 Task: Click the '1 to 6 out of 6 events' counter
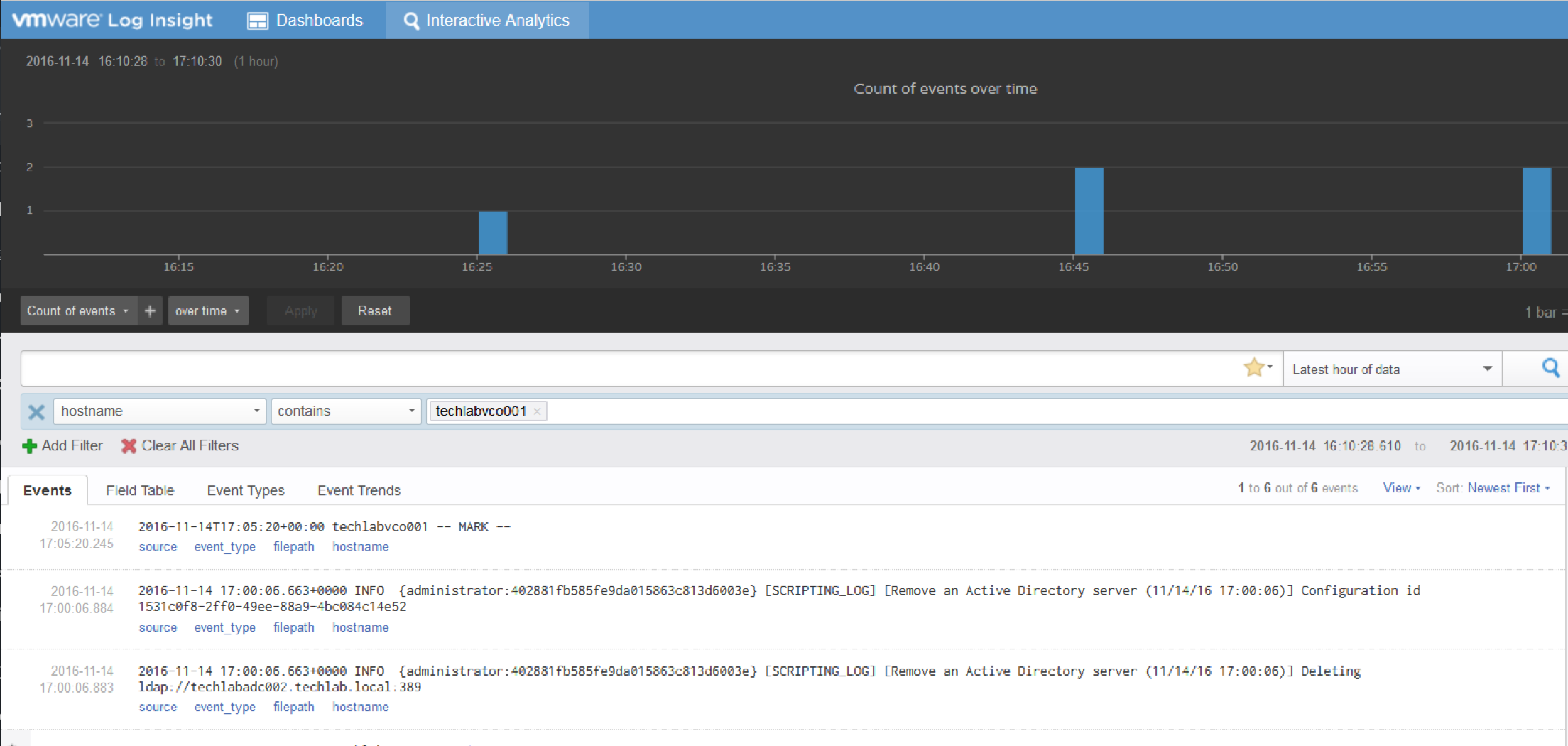tap(1298, 488)
